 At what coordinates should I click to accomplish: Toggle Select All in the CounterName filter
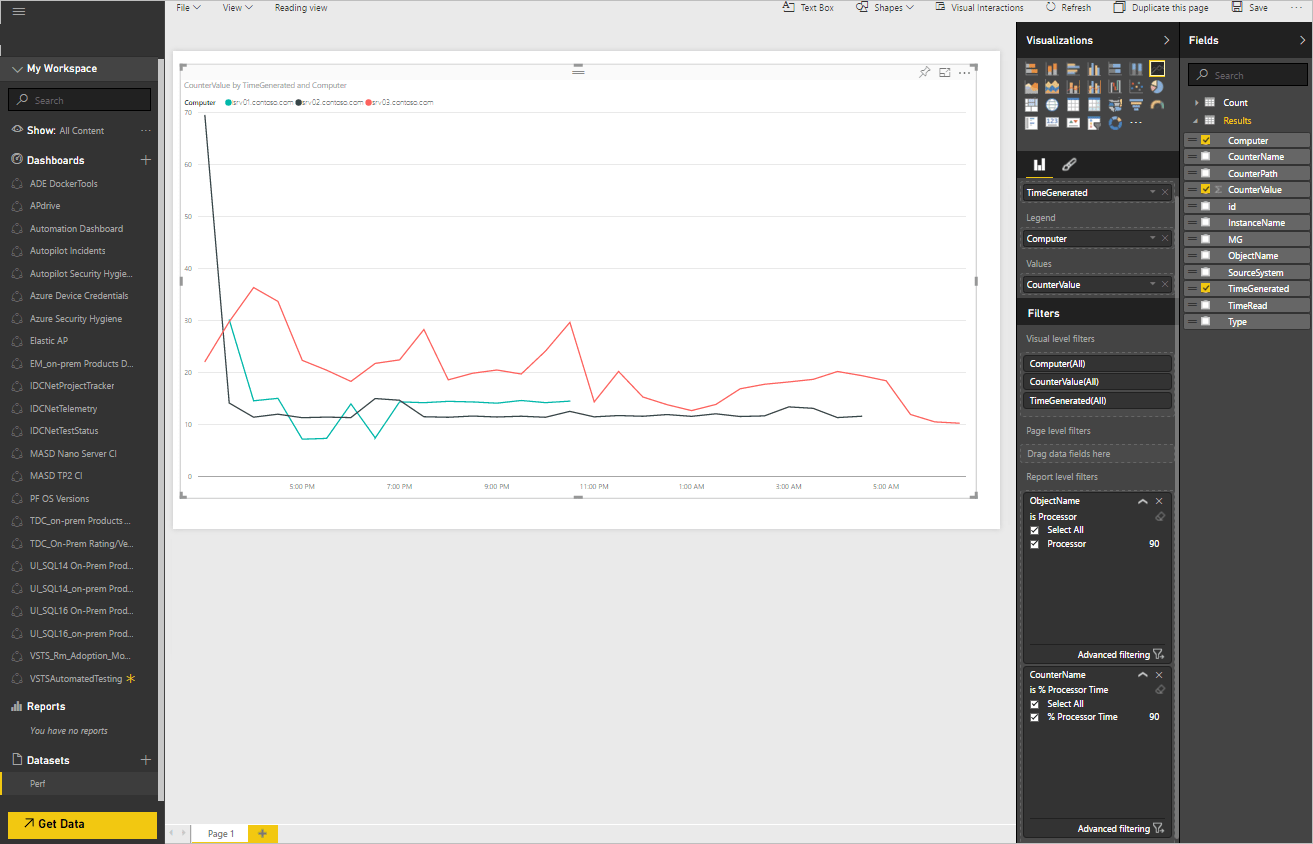pyautogui.click(x=1034, y=703)
